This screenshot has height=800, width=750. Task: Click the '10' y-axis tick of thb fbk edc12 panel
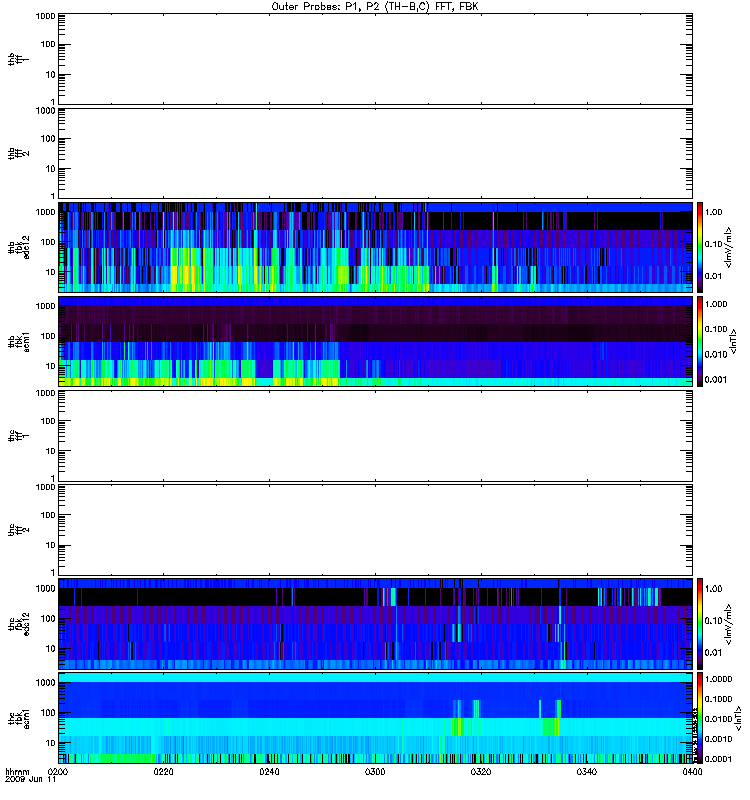pos(51,272)
